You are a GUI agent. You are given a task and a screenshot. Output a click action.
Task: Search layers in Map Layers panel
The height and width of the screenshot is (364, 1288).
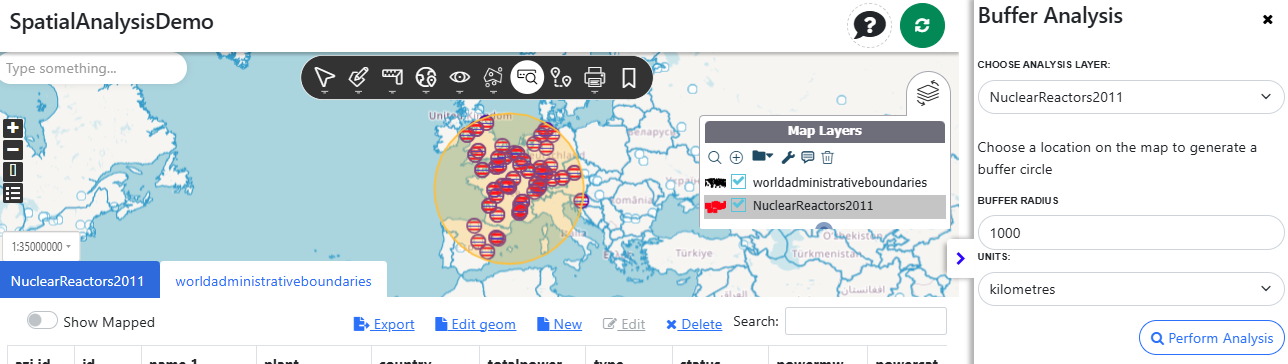tap(715, 157)
